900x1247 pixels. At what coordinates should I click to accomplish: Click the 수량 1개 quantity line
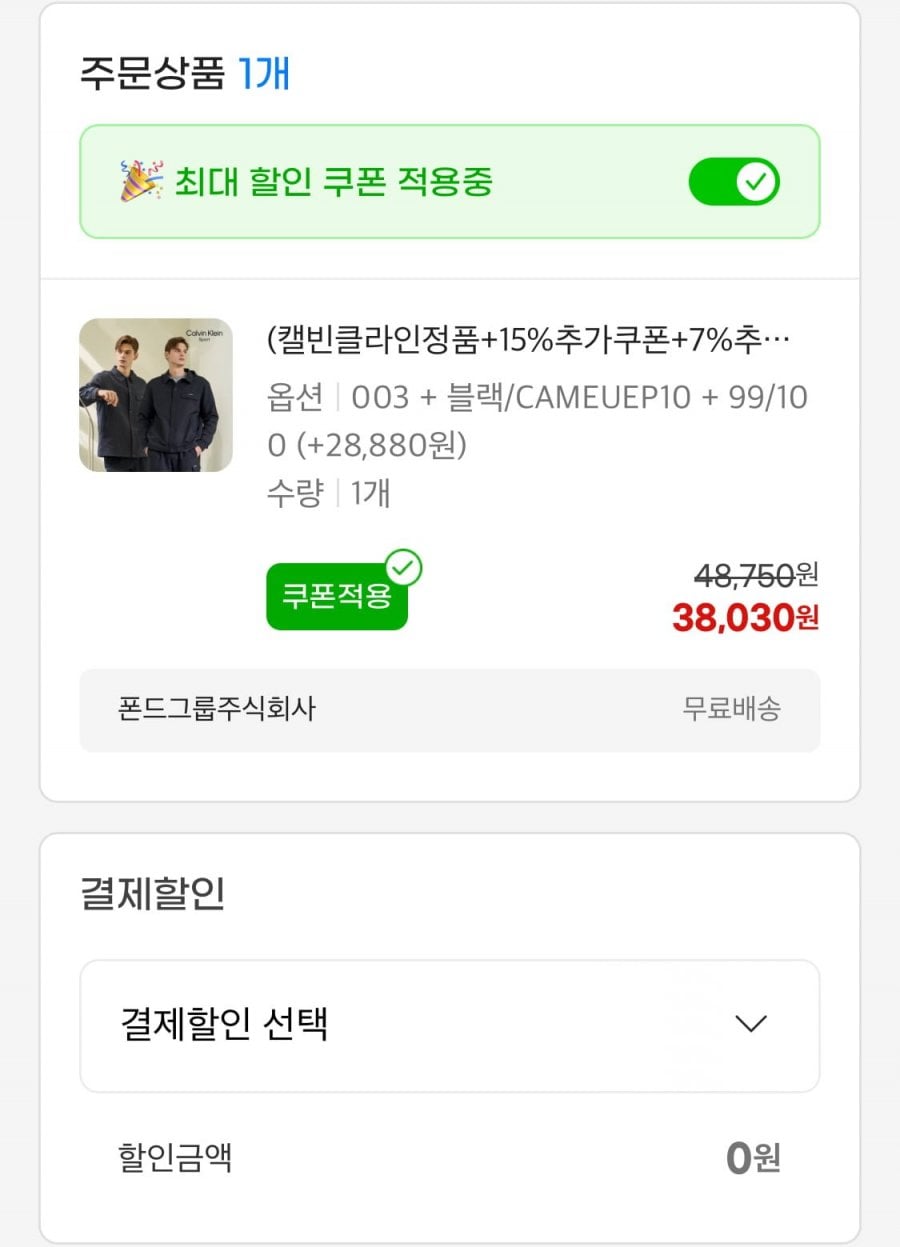pyautogui.click(x=328, y=493)
